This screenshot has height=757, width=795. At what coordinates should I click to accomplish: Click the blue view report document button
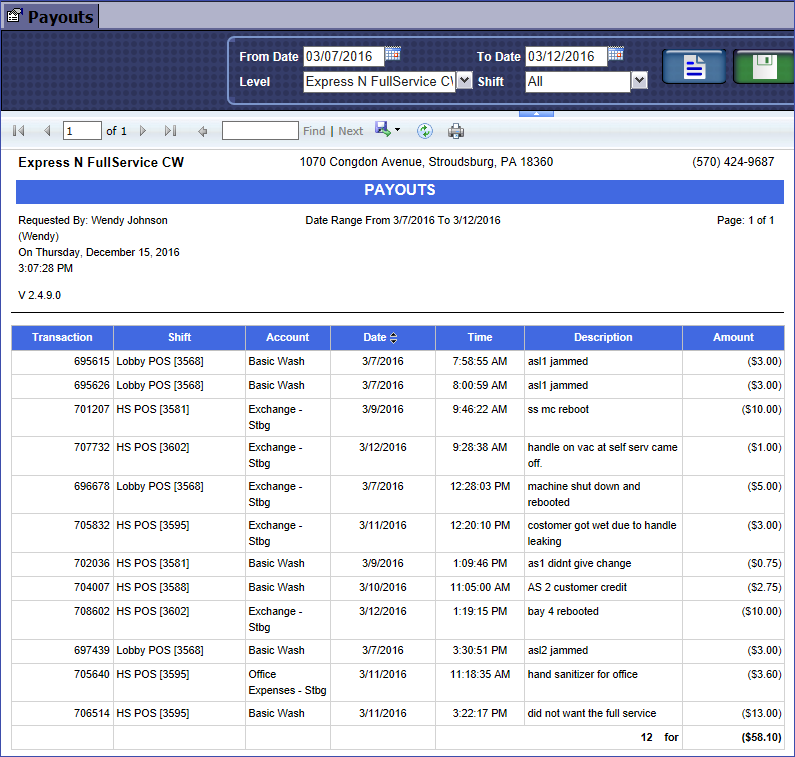(x=694, y=68)
